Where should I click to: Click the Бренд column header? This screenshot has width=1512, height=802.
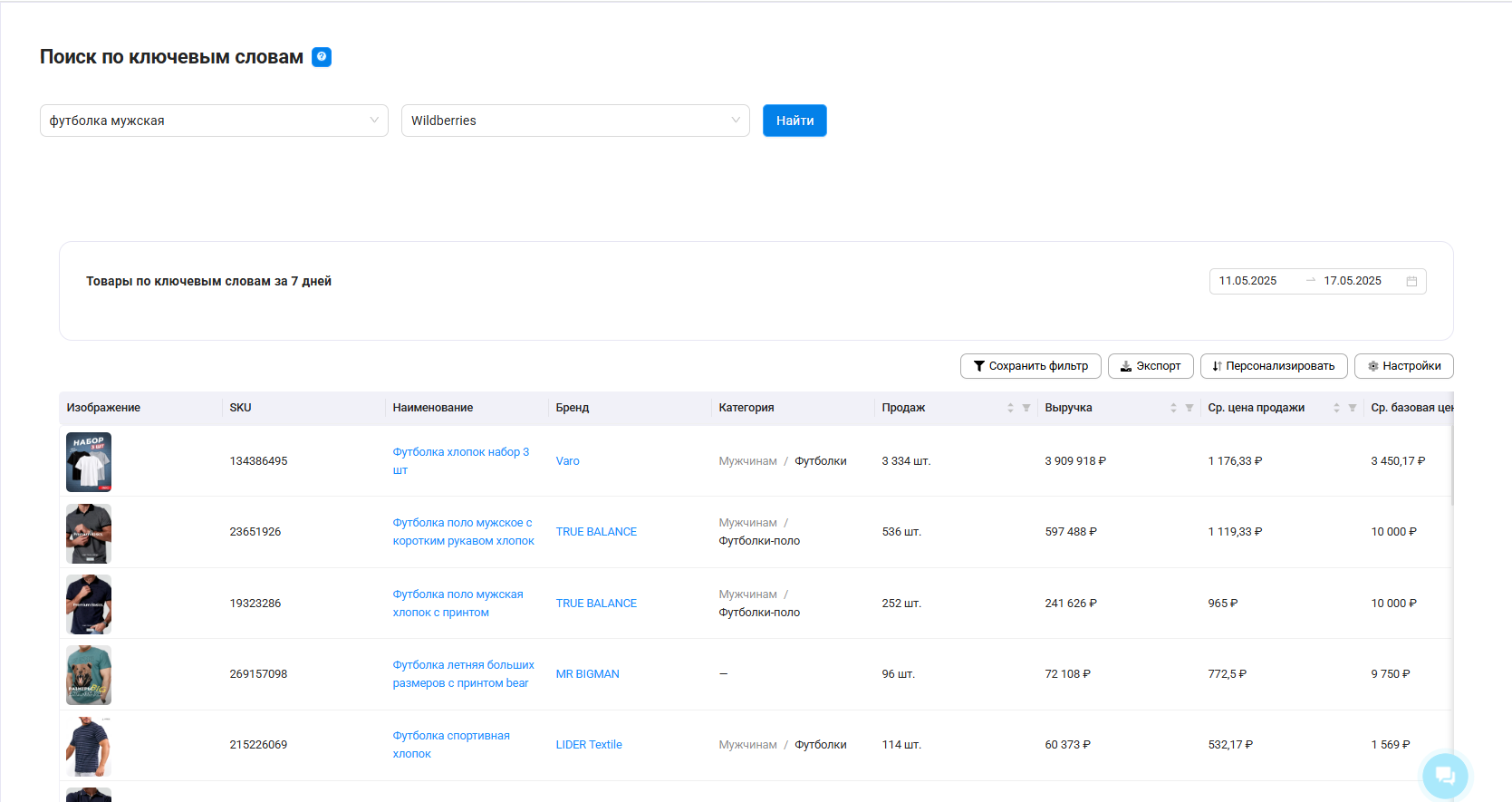click(573, 408)
